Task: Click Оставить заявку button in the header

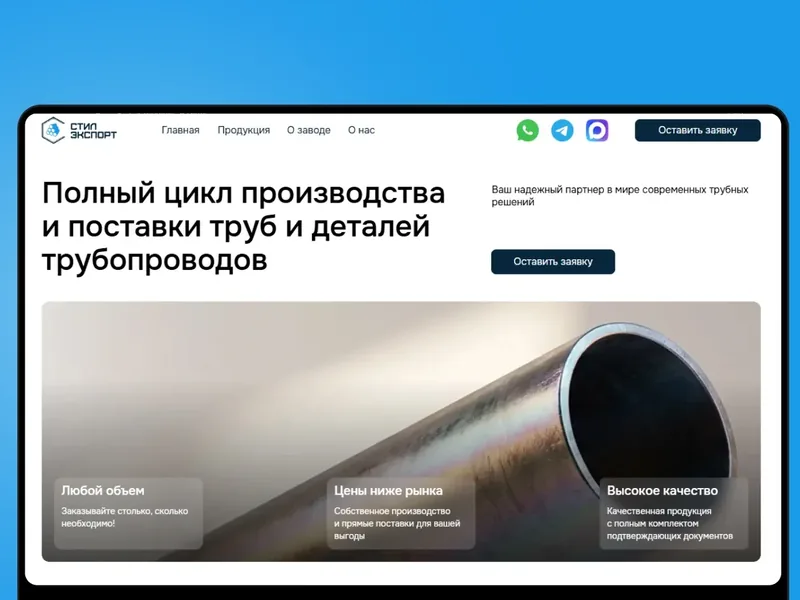Action: (697, 130)
